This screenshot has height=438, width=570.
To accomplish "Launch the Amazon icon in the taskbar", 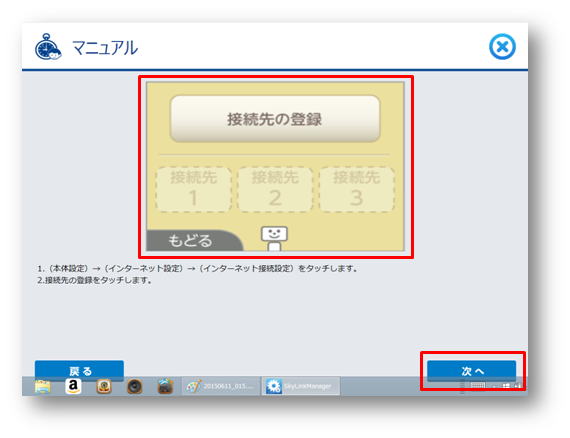I will [x=73, y=386].
